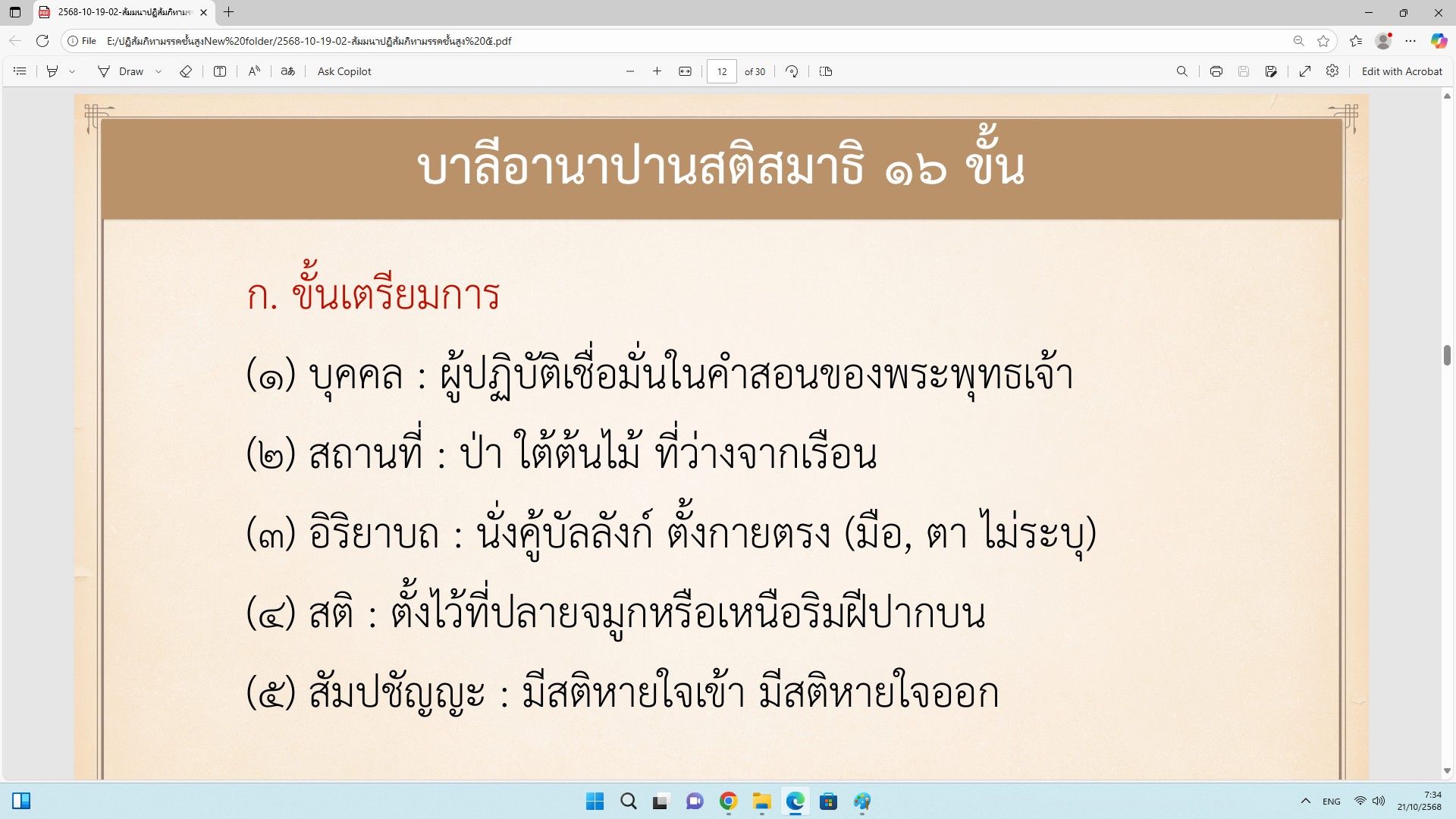Zoom in with the plus button
The image size is (1456, 819).
point(657,71)
